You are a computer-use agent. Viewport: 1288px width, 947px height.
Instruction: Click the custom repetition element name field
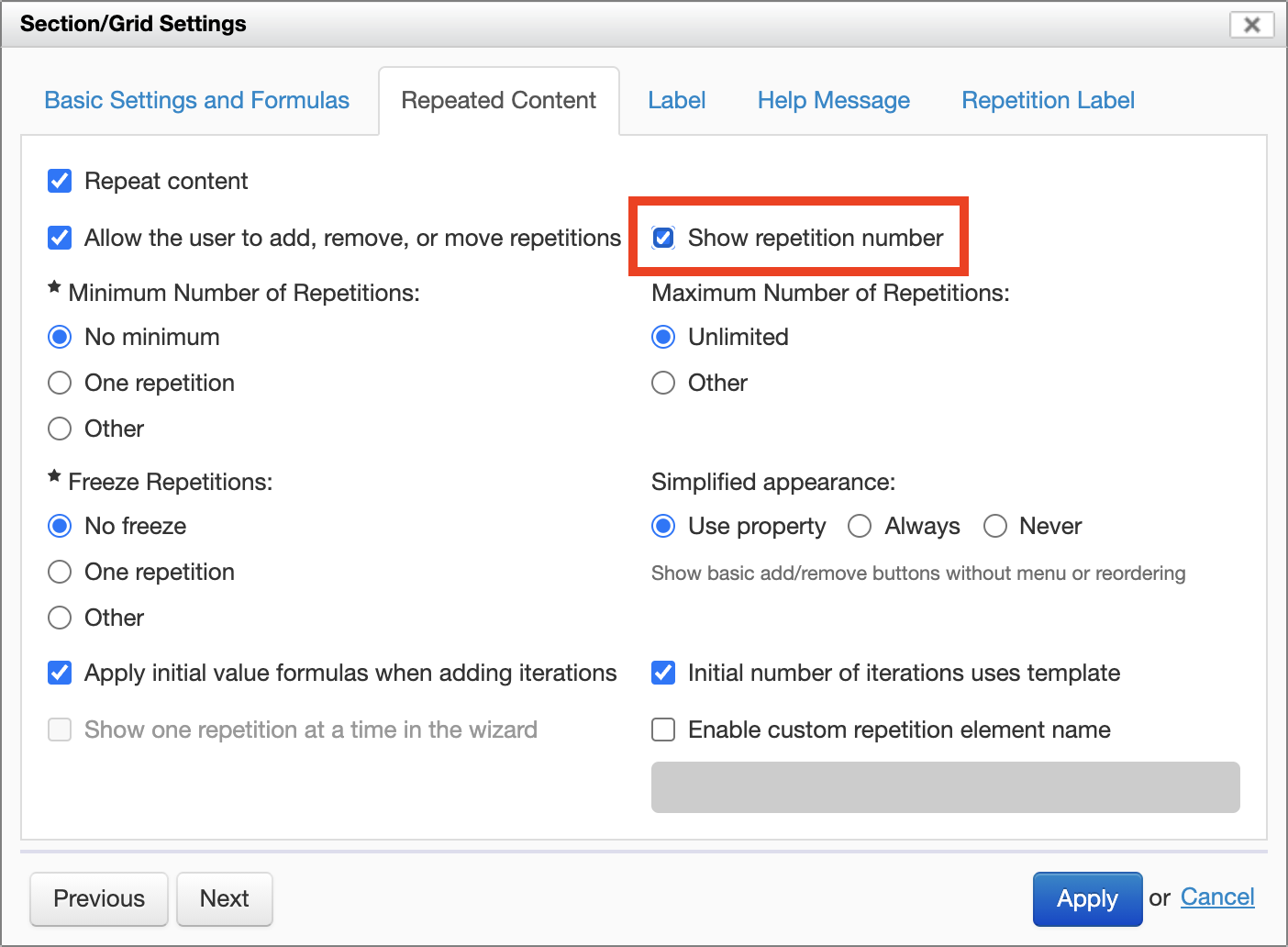pos(946,787)
